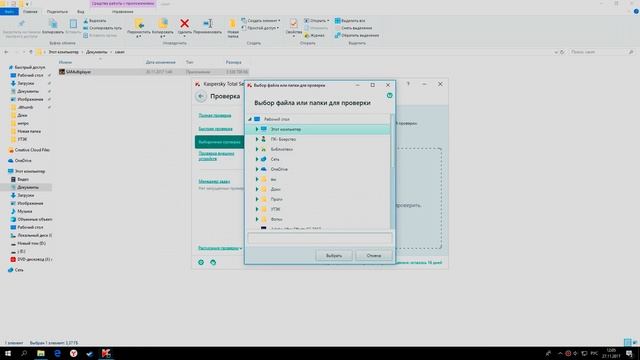Viewport: 640px width, 360px height.
Task: Expand the Этот компьютер node in the tree
Action: point(257,129)
